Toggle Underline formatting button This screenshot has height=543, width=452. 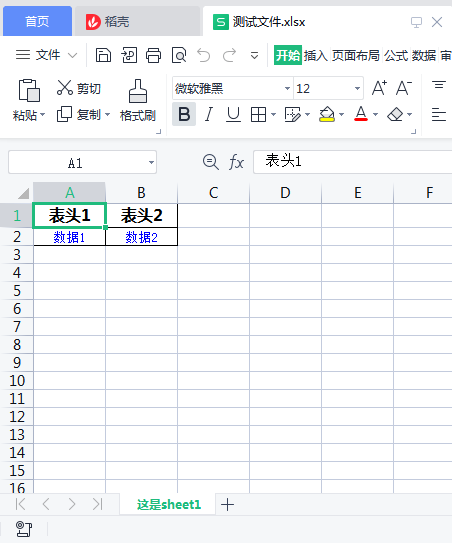click(x=233, y=114)
